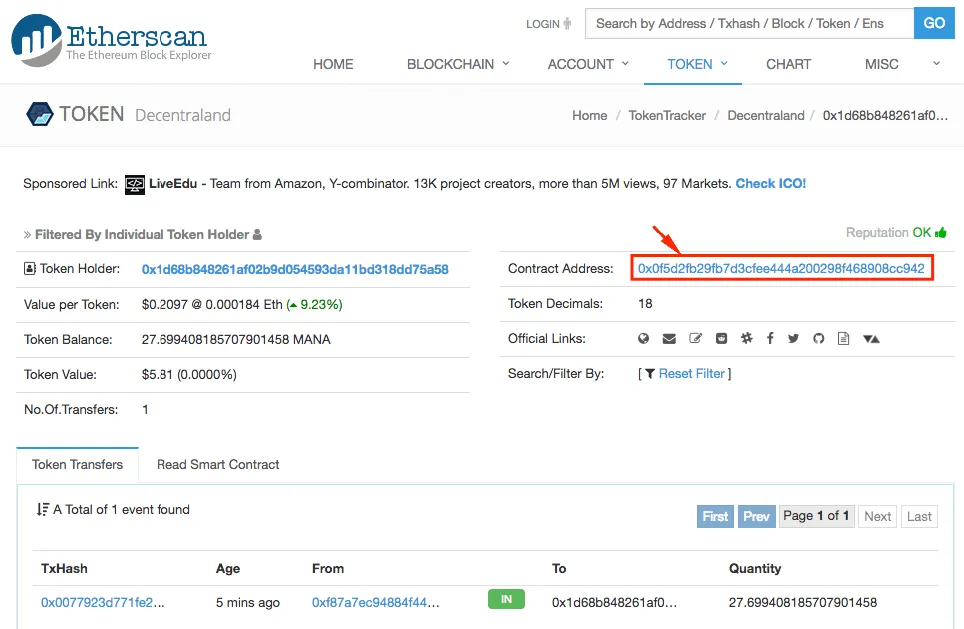Click the '5 mins ago' age cell

point(248,603)
